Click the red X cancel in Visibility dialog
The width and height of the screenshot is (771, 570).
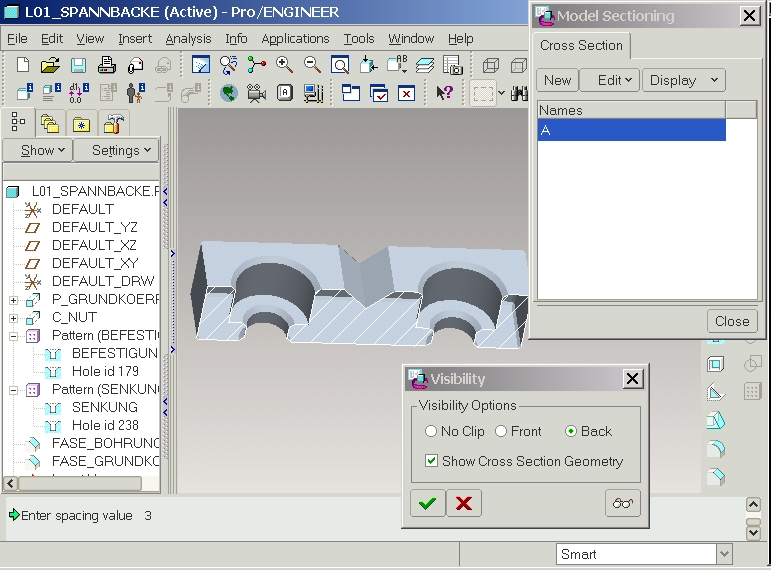point(463,503)
